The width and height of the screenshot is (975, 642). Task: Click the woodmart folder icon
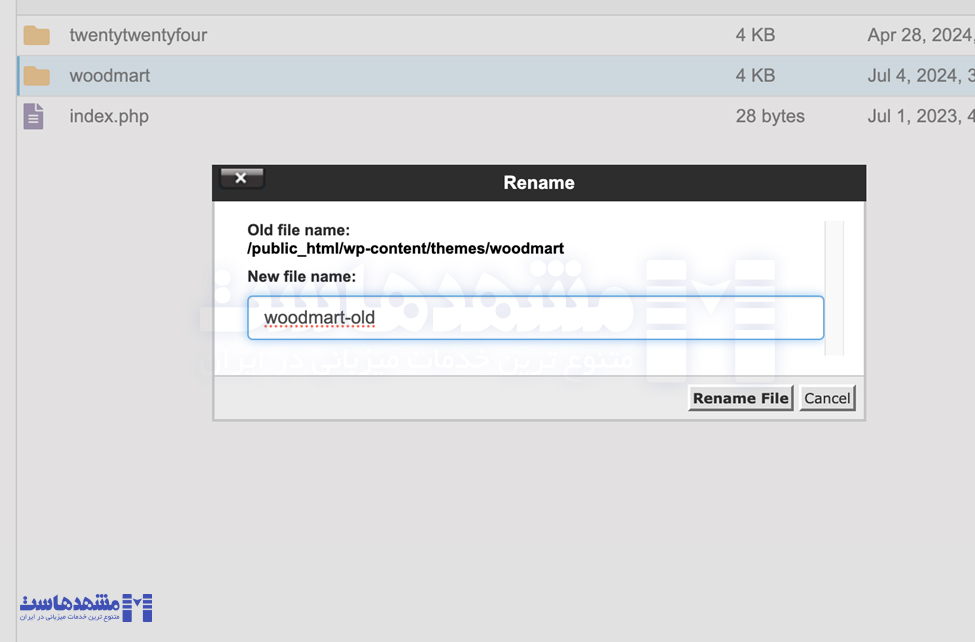pyautogui.click(x=37, y=76)
